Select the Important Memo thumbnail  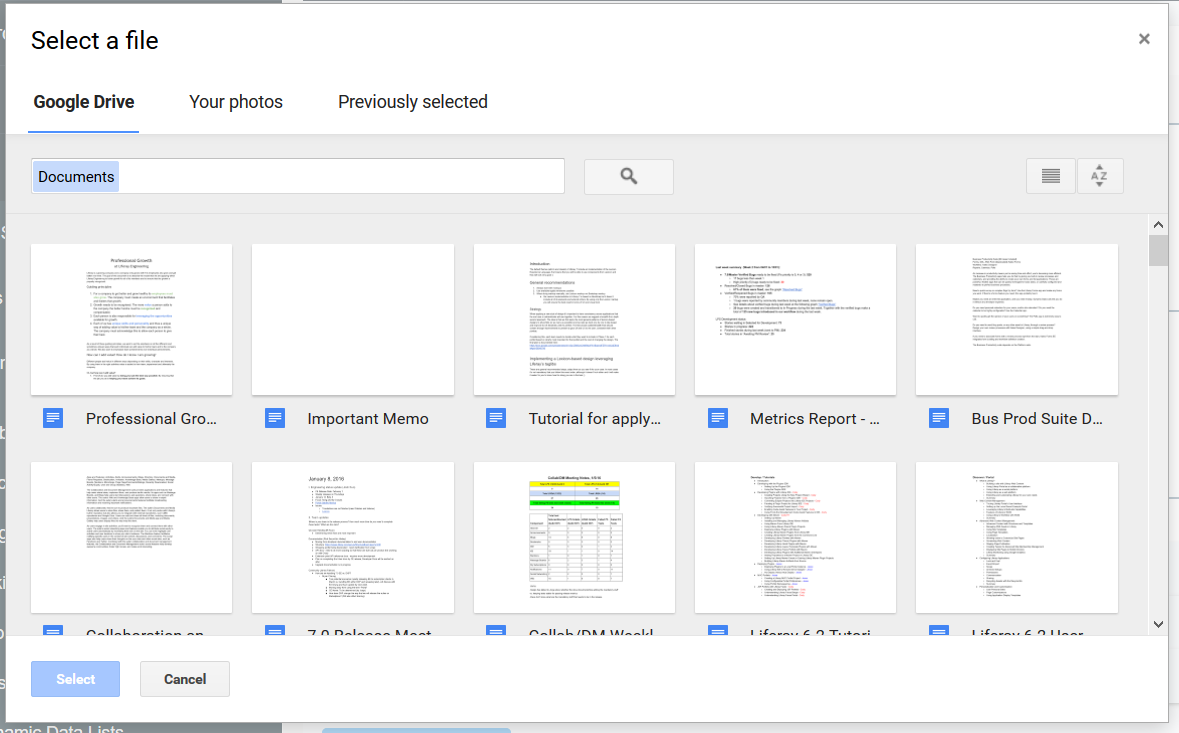tap(352, 318)
